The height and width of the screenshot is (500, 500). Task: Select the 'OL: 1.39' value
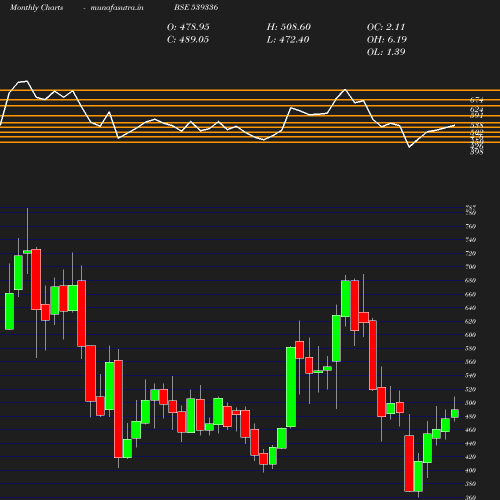pyautogui.click(x=386, y=52)
